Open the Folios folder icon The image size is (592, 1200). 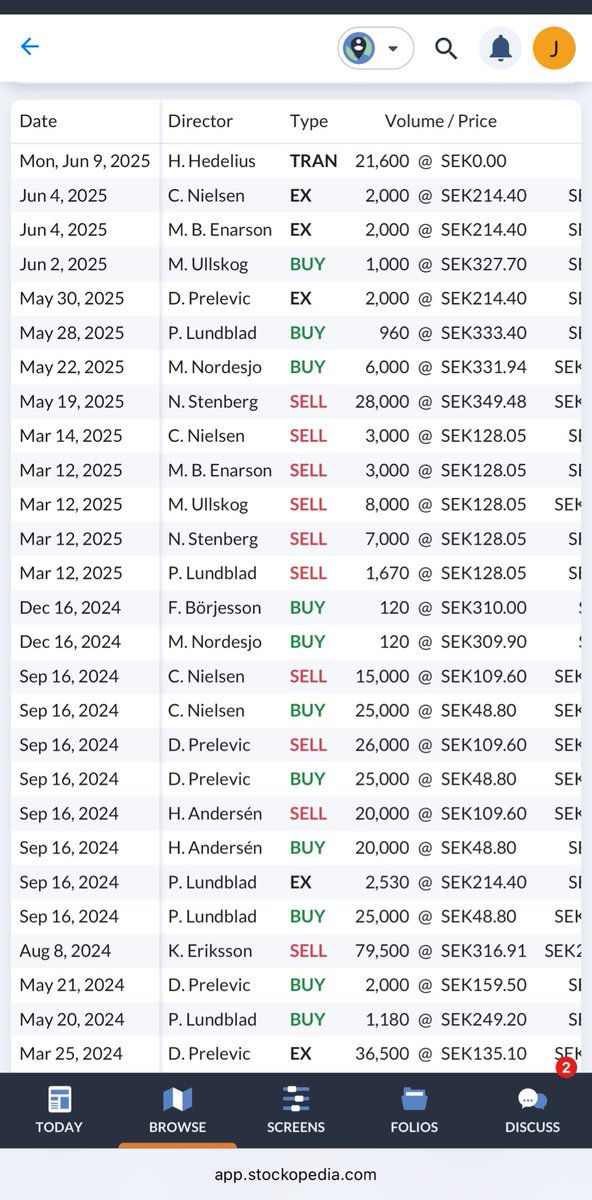pos(414,1100)
